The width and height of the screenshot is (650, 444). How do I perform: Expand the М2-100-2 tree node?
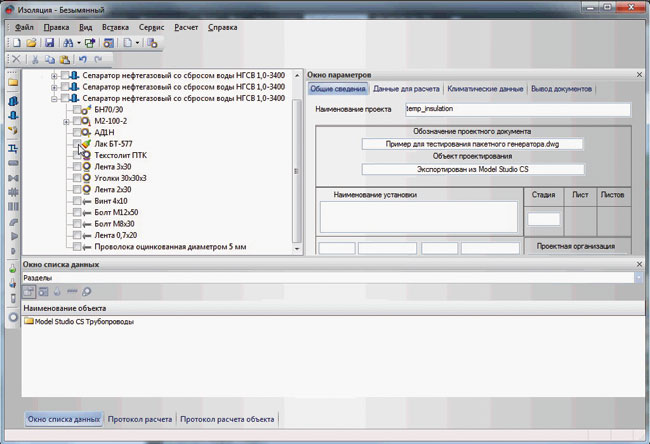click(x=66, y=122)
